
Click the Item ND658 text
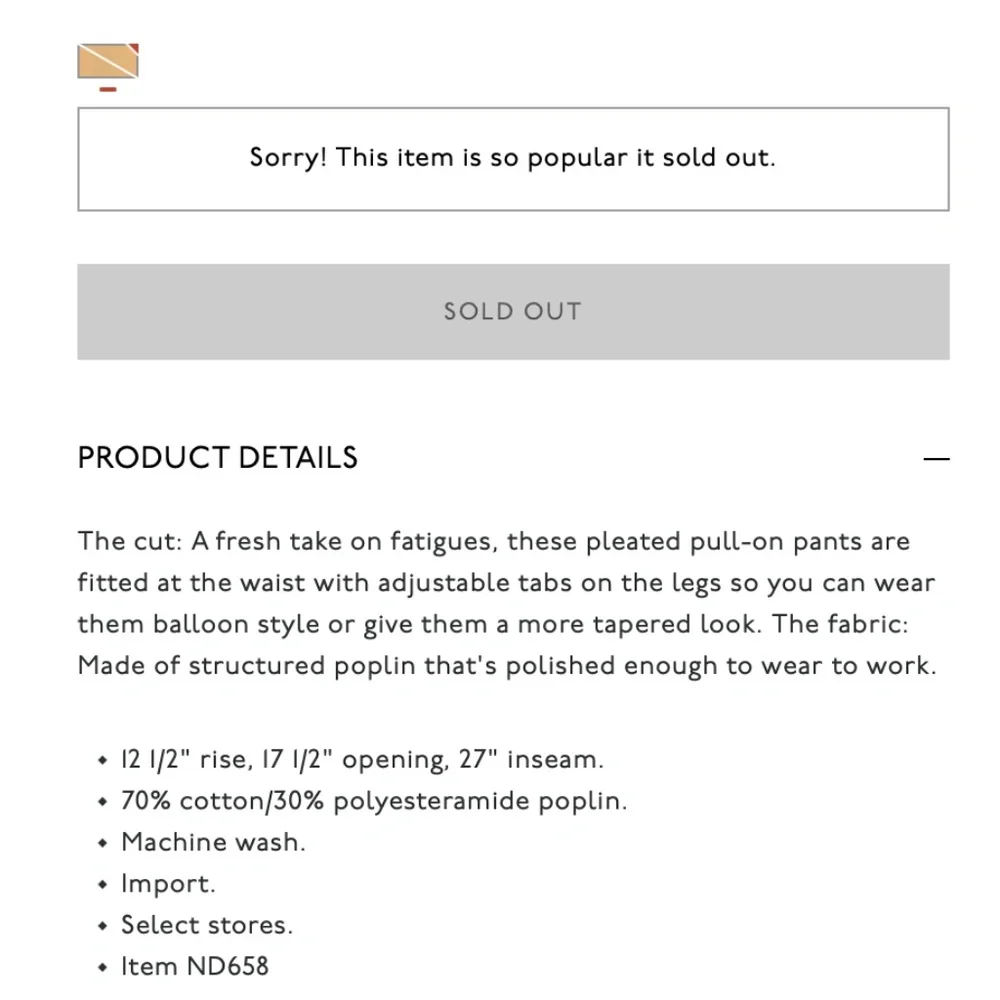[195, 967]
